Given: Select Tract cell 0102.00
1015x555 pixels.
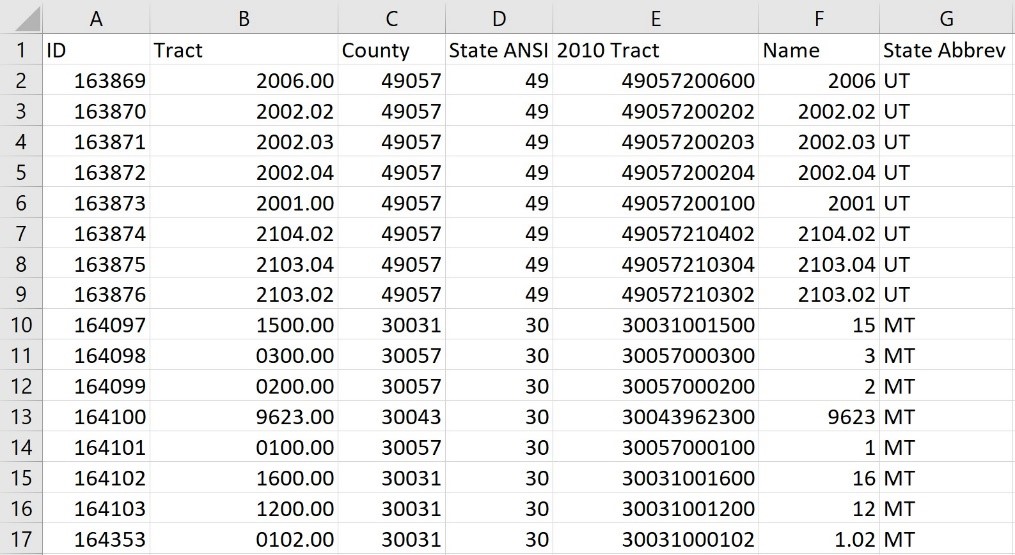Looking at the screenshot, I should [x=243, y=539].
